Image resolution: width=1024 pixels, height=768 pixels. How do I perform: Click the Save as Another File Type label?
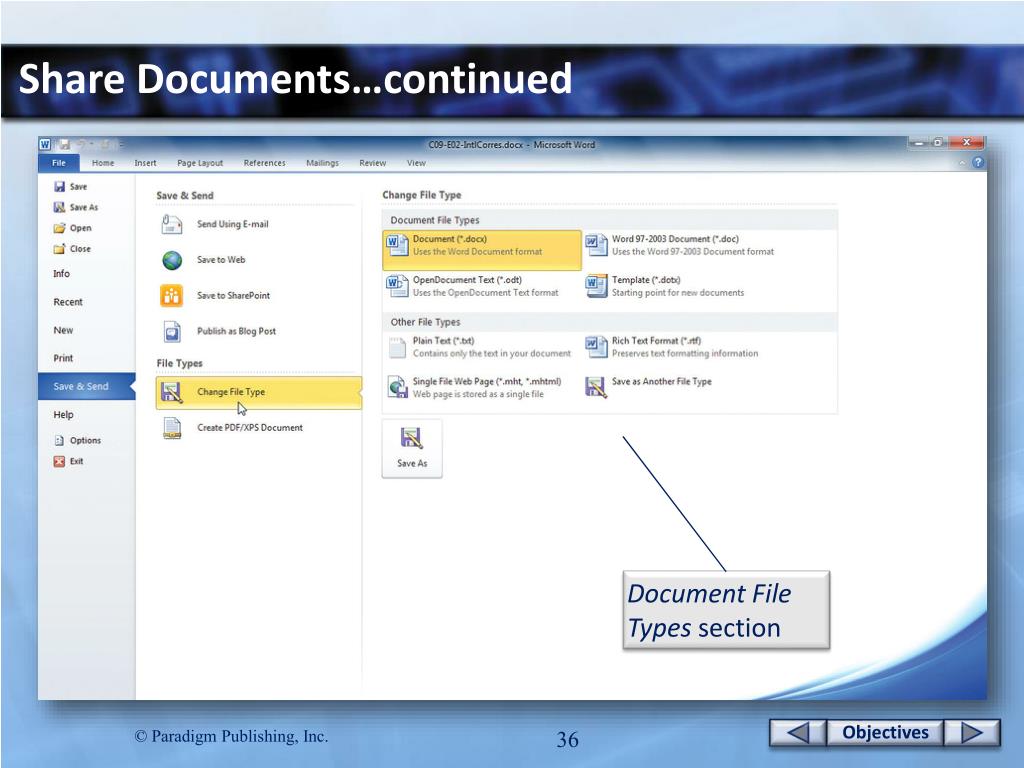[x=662, y=381]
